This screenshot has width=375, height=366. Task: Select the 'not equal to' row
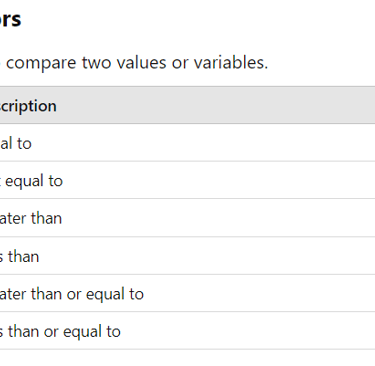[187, 180]
